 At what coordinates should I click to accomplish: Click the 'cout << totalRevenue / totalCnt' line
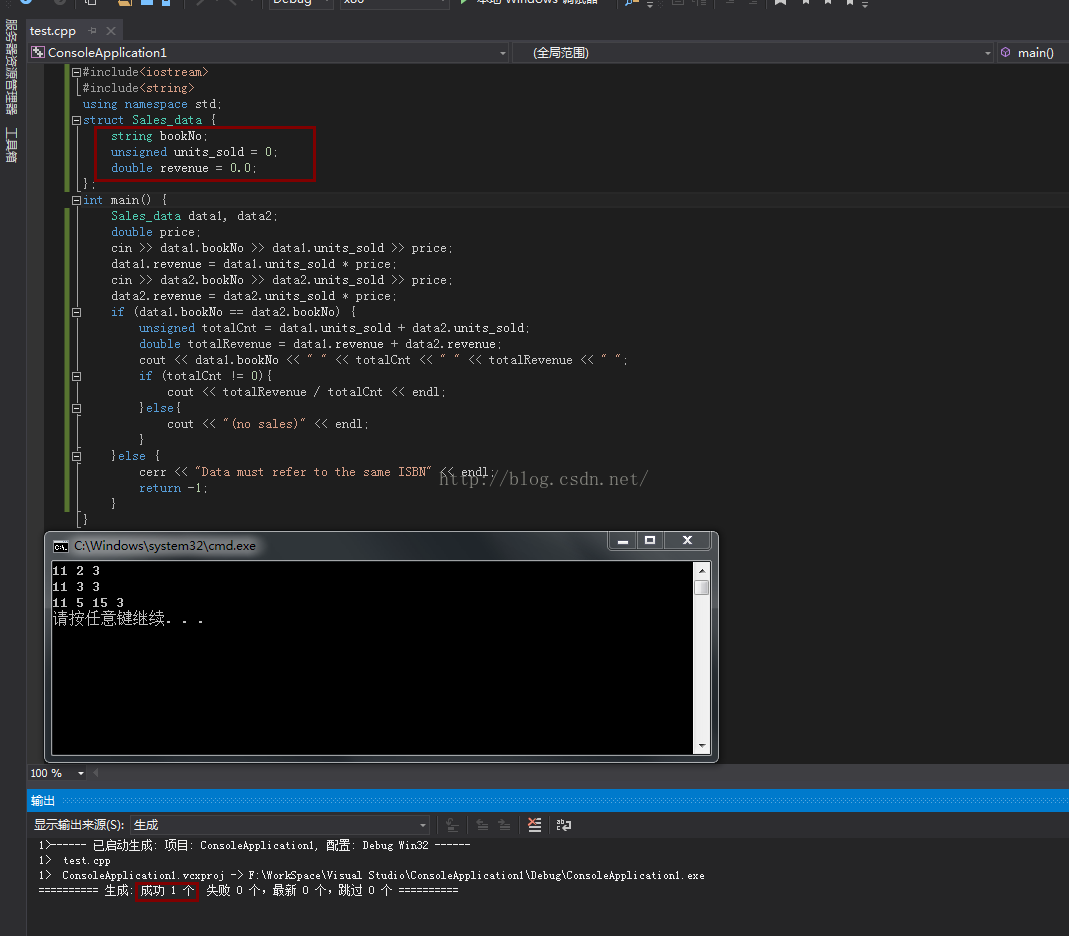[306, 392]
